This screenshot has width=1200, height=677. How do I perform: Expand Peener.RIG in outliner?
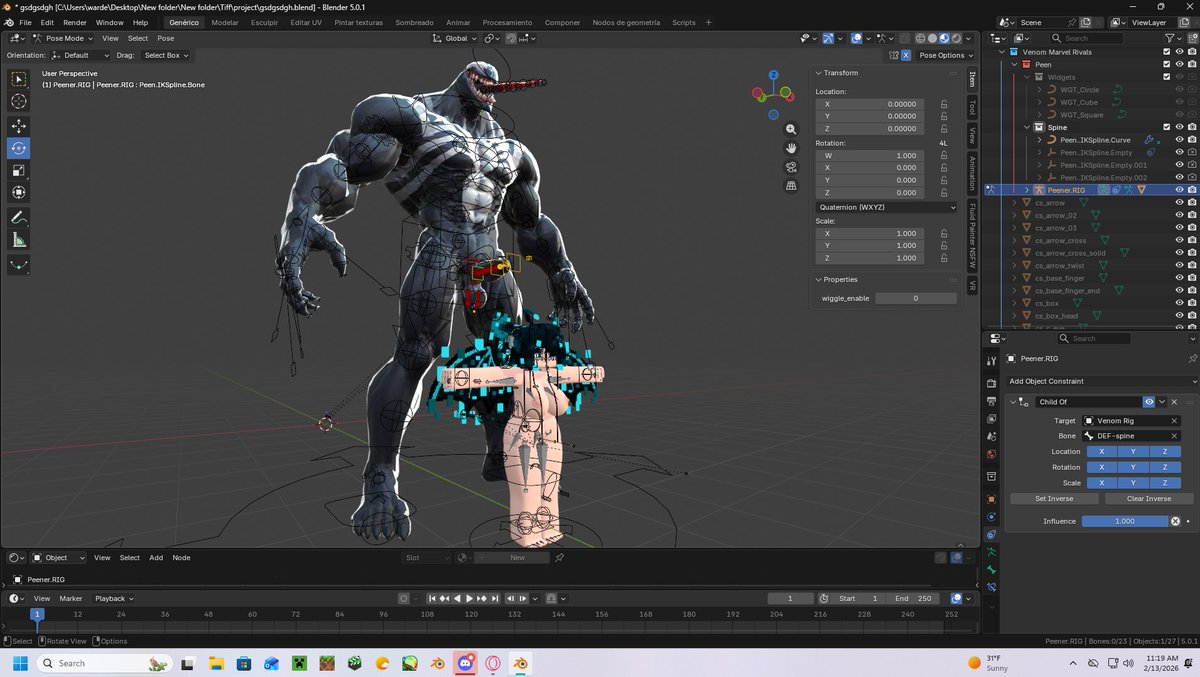tap(1026, 190)
